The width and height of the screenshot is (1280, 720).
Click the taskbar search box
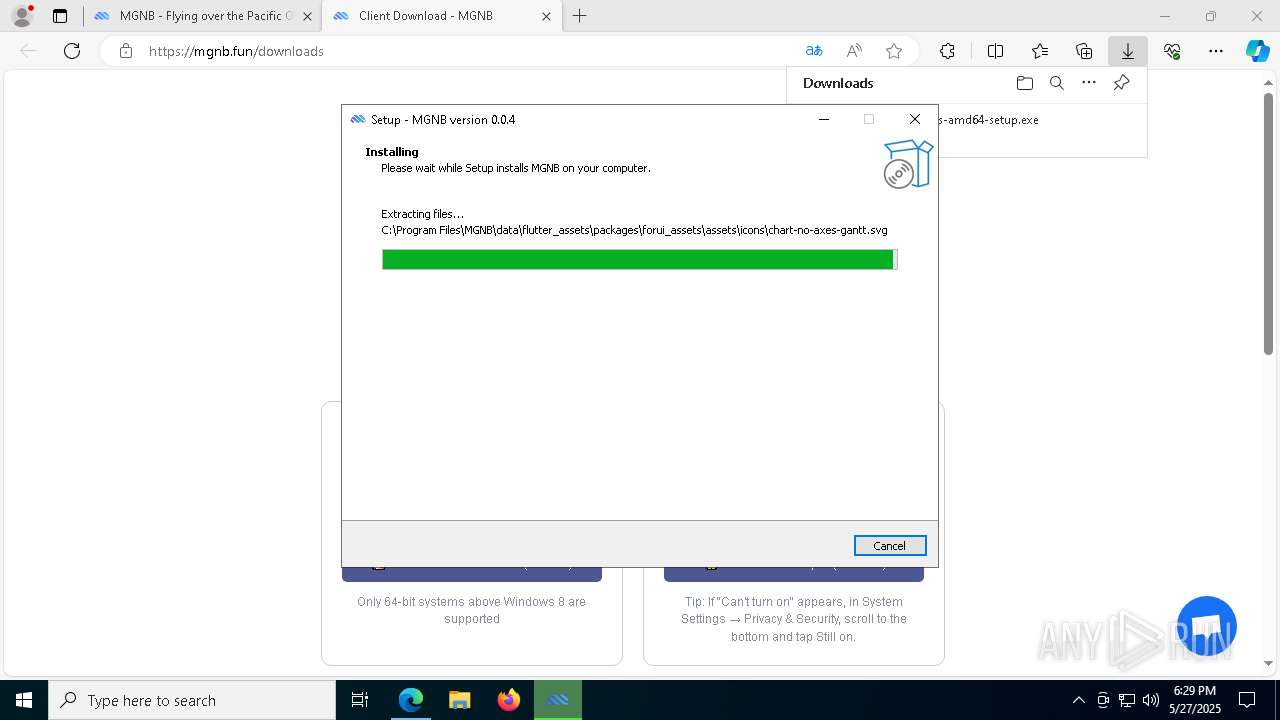192,700
